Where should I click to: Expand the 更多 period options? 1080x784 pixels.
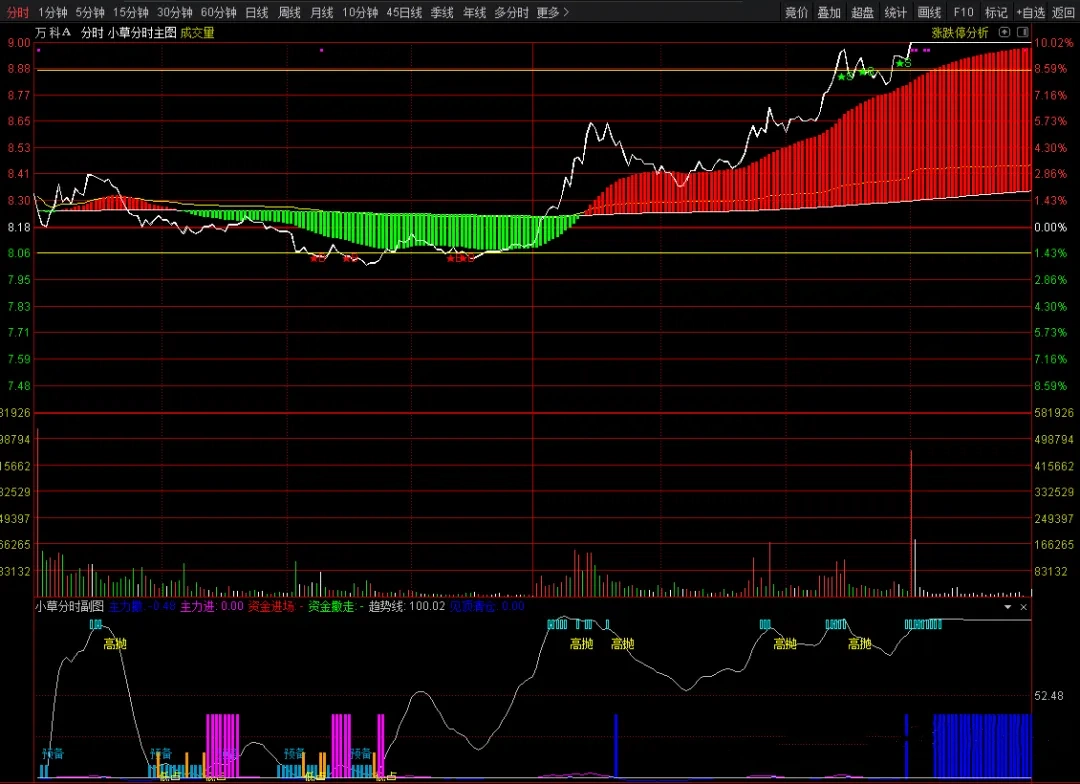[552, 13]
